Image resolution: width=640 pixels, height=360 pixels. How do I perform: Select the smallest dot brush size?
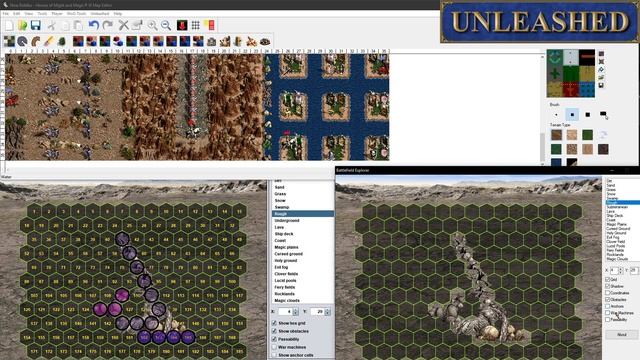point(556,115)
